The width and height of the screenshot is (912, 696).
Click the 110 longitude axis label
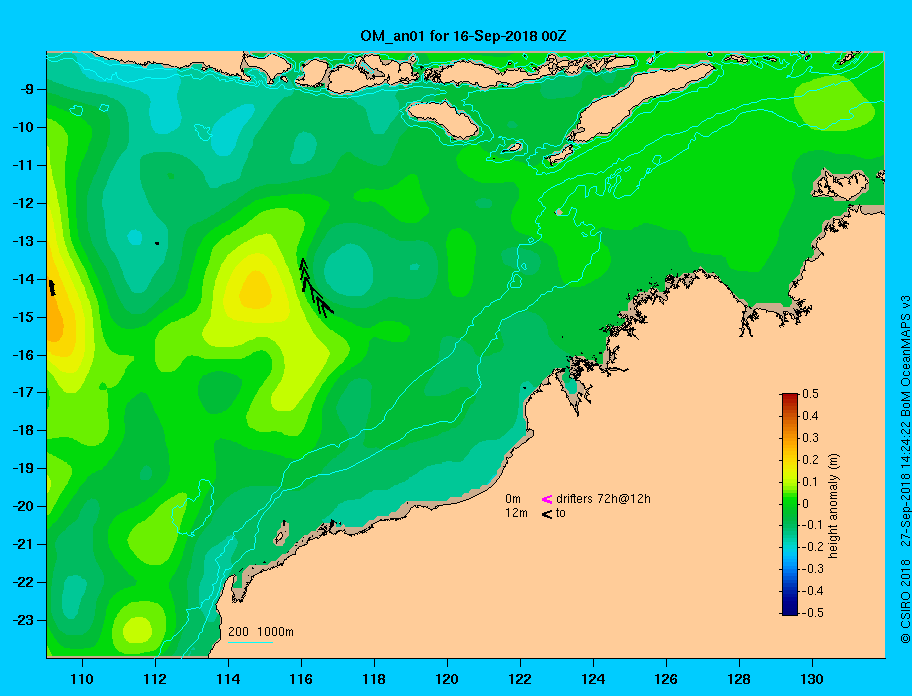tap(82, 679)
